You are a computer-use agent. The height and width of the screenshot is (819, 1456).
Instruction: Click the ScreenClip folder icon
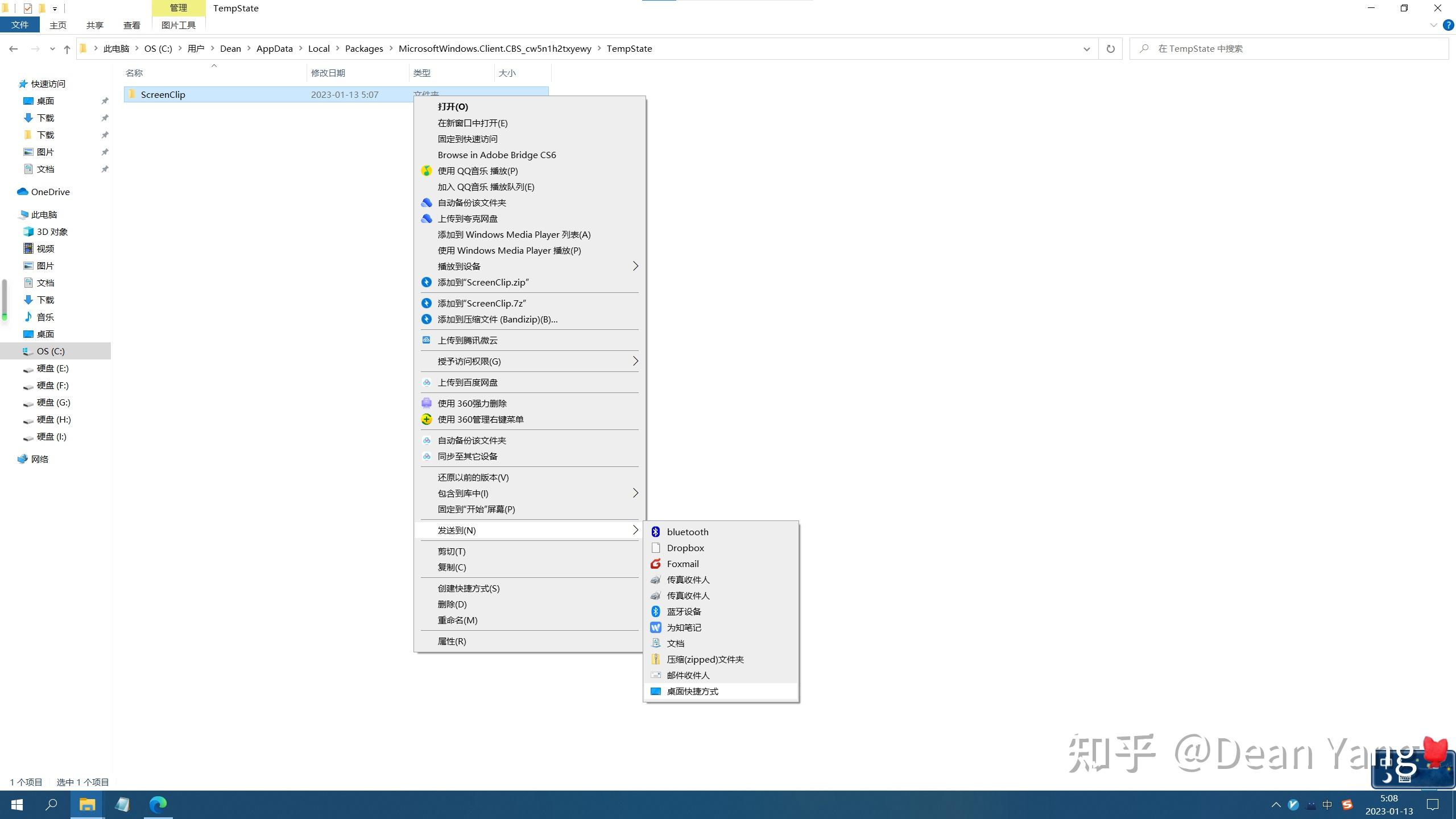(132, 94)
